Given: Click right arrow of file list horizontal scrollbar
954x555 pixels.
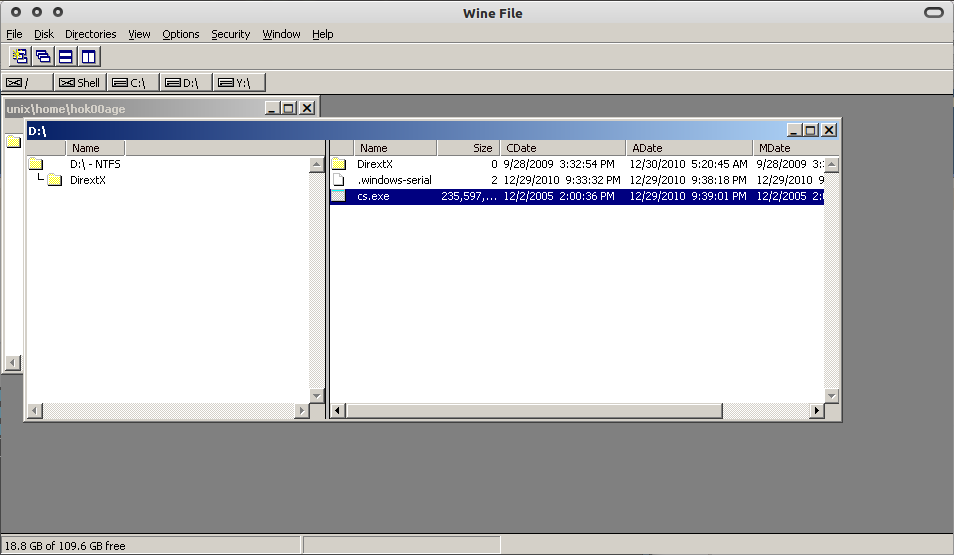Looking at the screenshot, I should coord(817,411).
